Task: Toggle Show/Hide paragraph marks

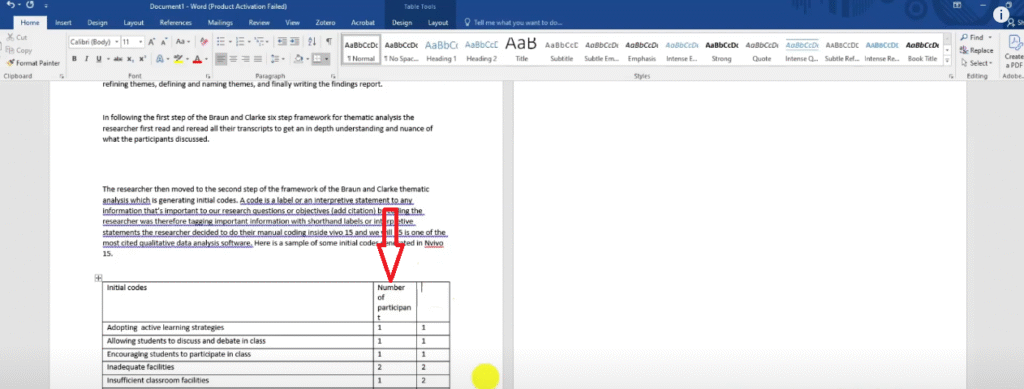Action: (328, 42)
